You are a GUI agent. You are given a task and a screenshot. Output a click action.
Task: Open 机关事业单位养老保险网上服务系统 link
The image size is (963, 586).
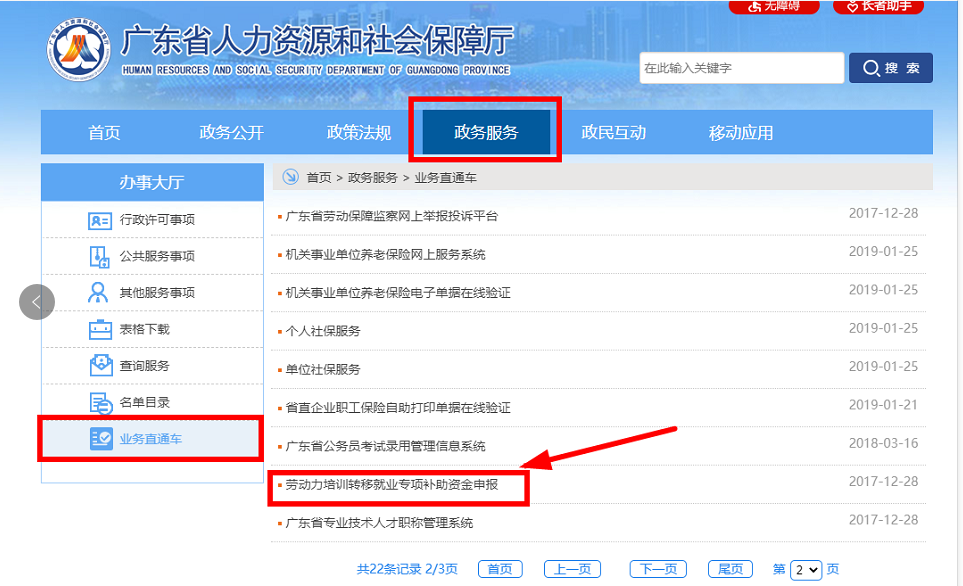coord(386,254)
